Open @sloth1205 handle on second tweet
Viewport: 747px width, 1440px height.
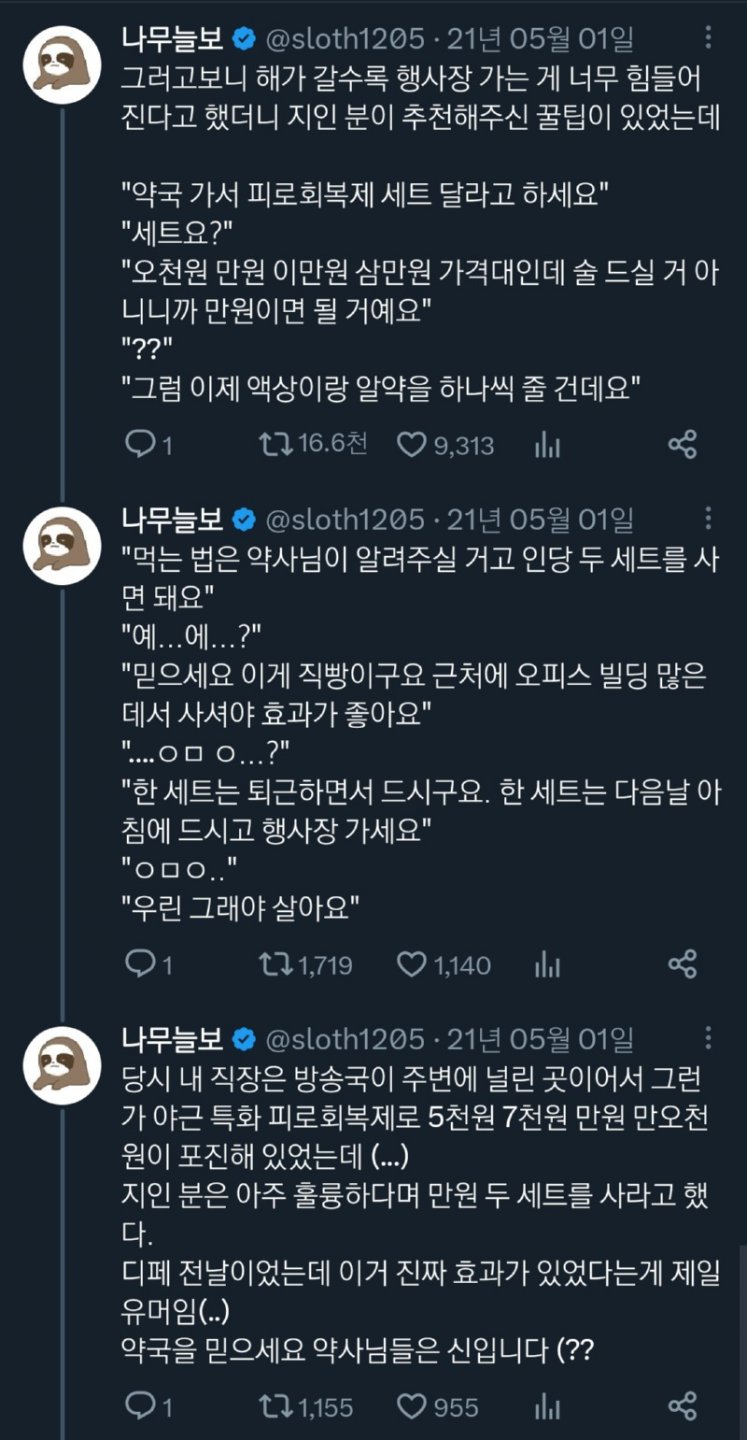pyautogui.click(x=343, y=519)
